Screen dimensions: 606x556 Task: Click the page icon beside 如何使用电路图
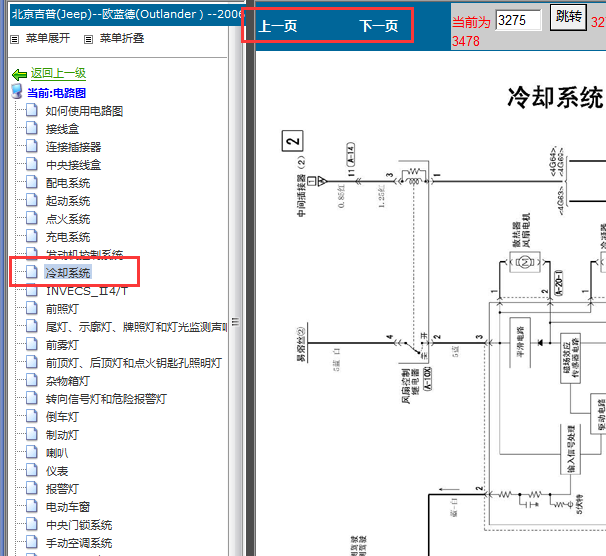tap(32, 111)
